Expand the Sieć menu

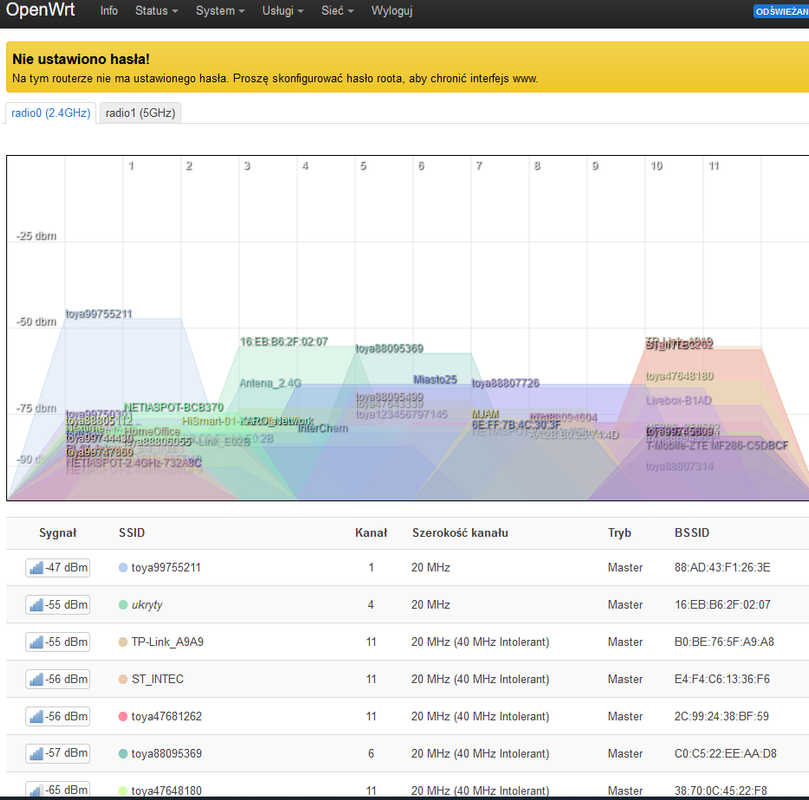tap(337, 11)
